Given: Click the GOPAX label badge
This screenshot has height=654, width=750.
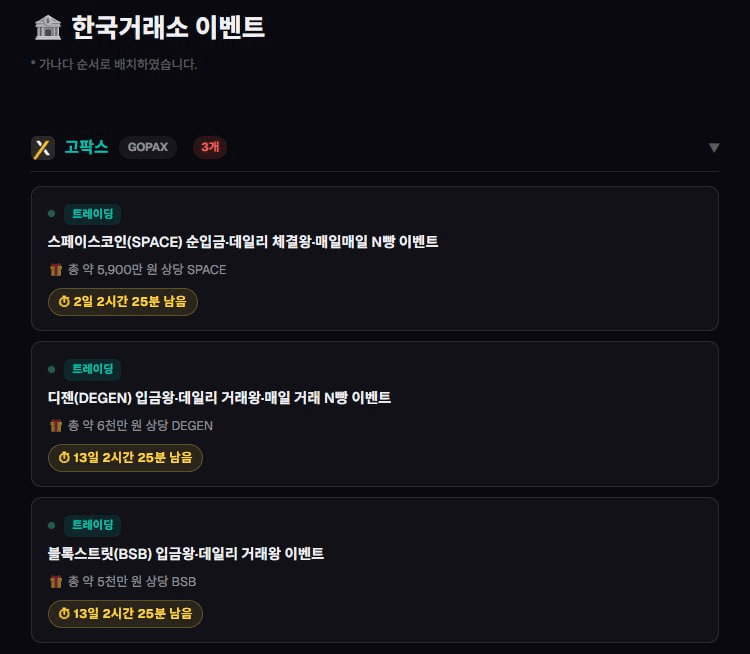Looking at the screenshot, I should pyautogui.click(x=148, y=148).
